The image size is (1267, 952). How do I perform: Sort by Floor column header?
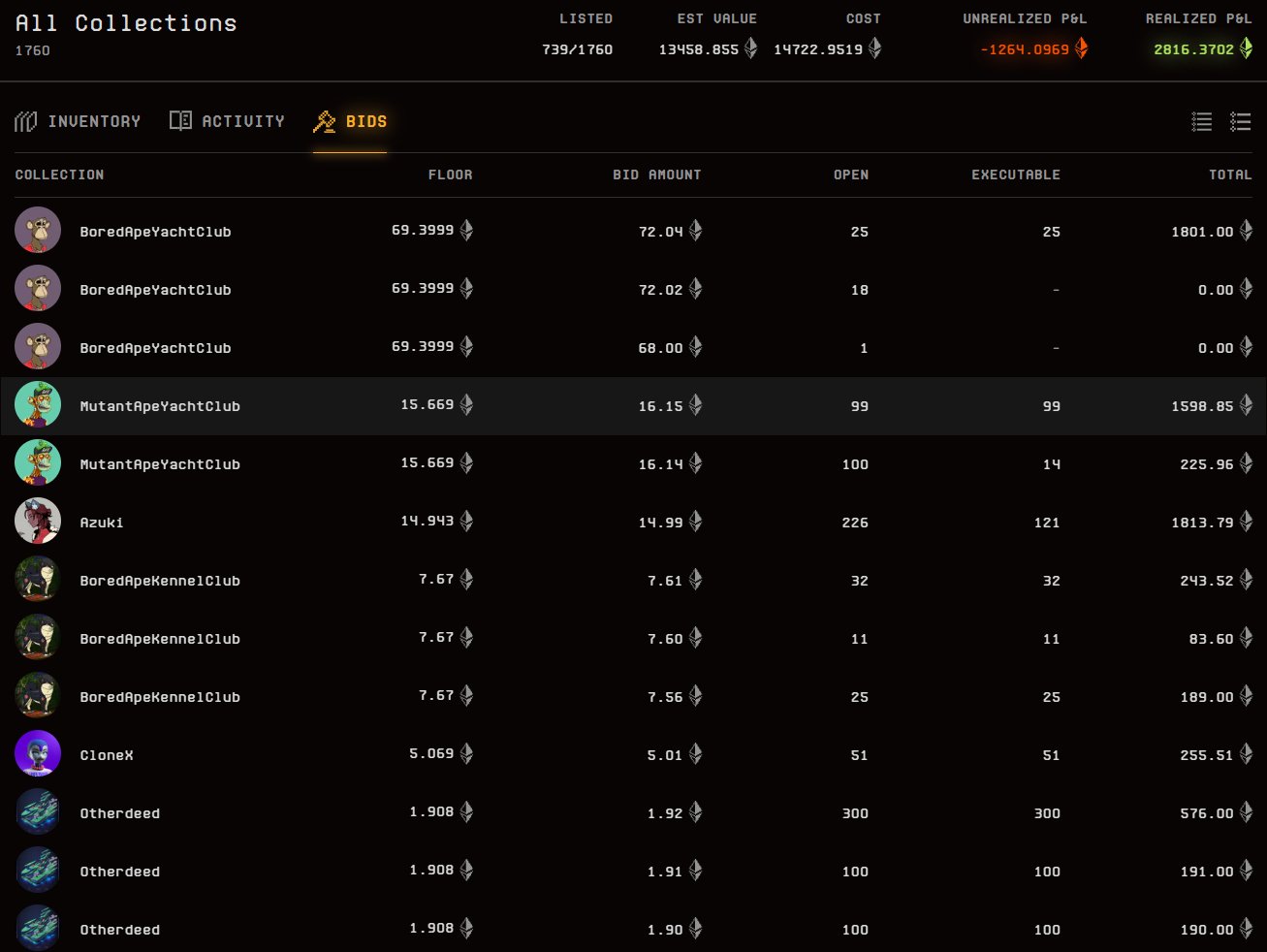point(451,175)
